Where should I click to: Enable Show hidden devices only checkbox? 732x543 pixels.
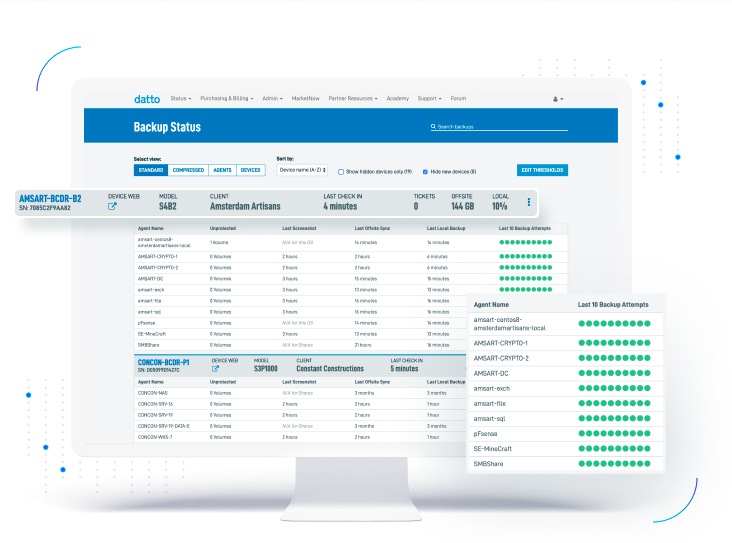point(341,172)
